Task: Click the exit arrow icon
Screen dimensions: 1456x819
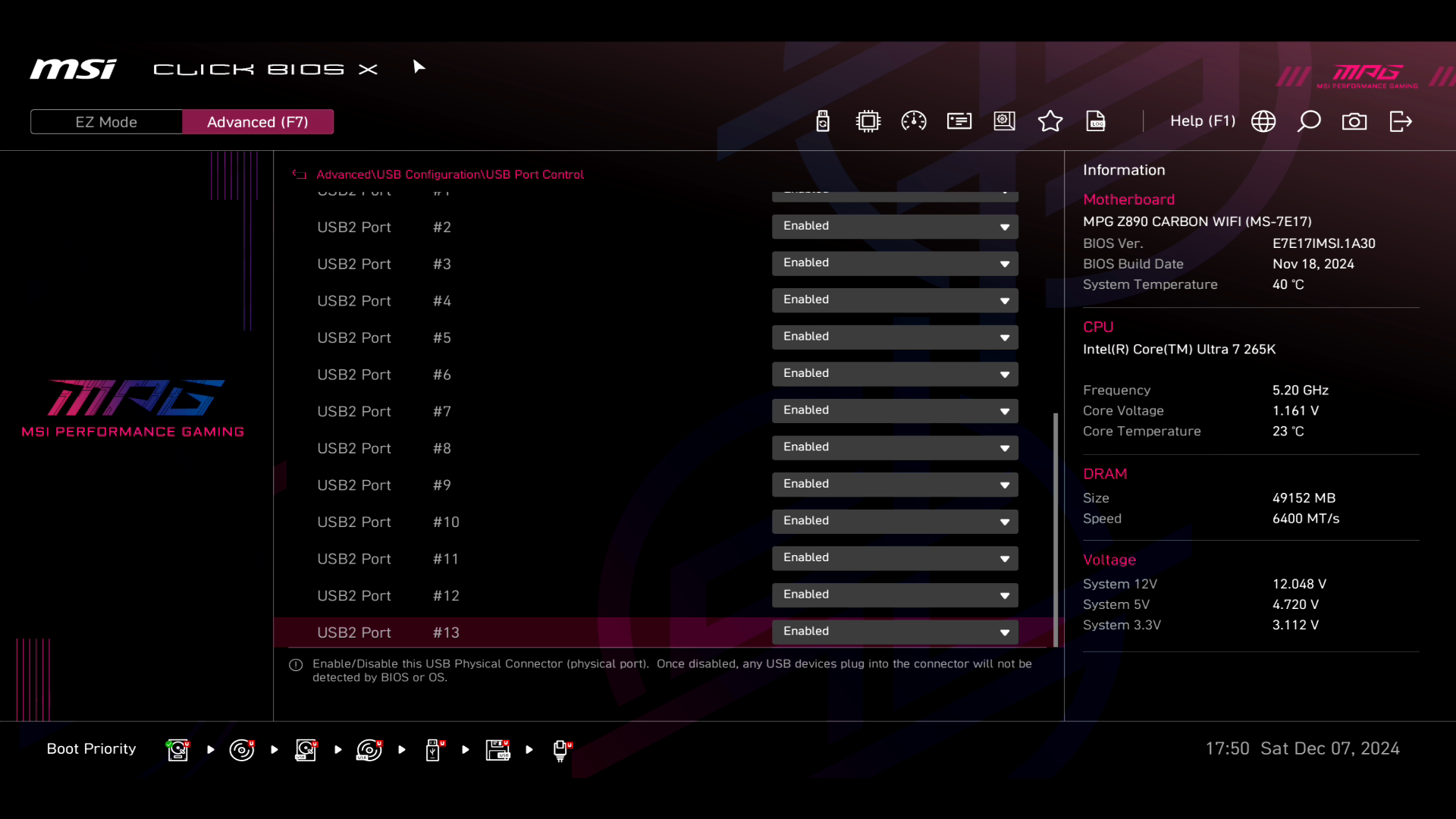Action: (1400, 121)
